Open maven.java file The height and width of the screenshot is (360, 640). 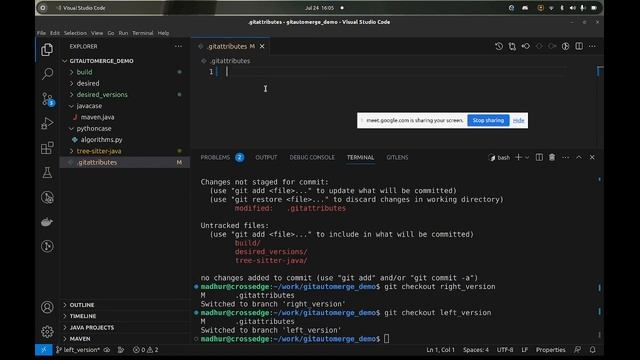[124, 117]
